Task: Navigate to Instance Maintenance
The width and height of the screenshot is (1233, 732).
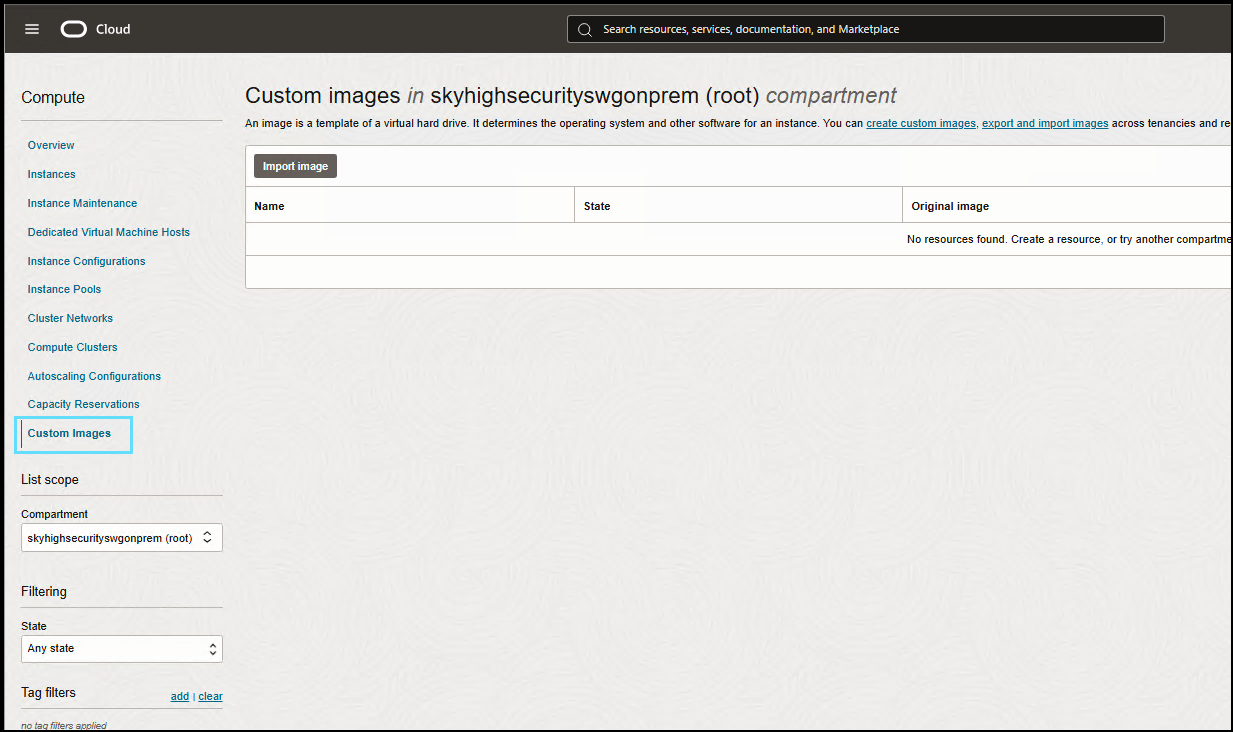Action: coord(82,204)
